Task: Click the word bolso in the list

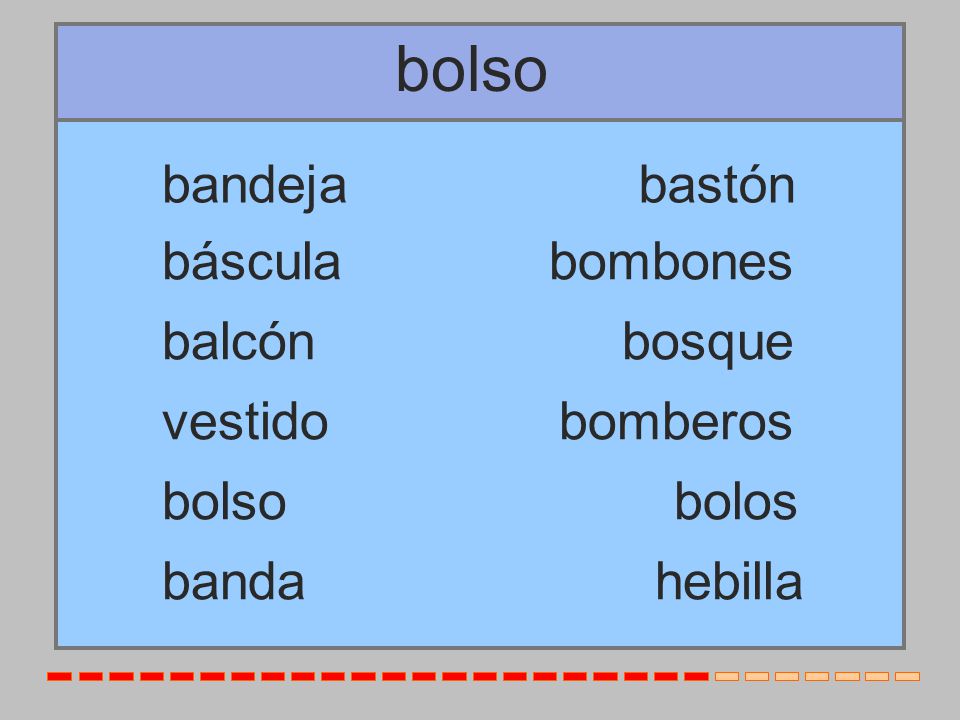Action: [224, 501]
